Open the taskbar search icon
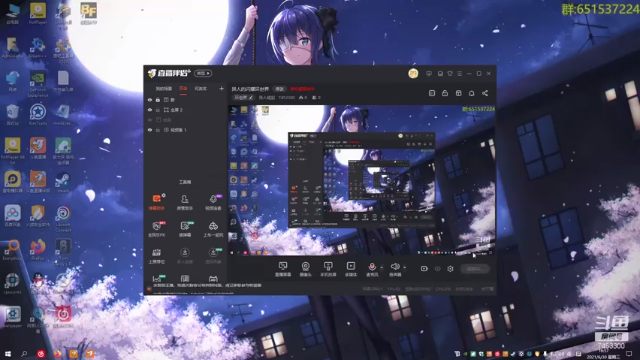The width and height of the screenshot is (640, 360). click(24, 353)
